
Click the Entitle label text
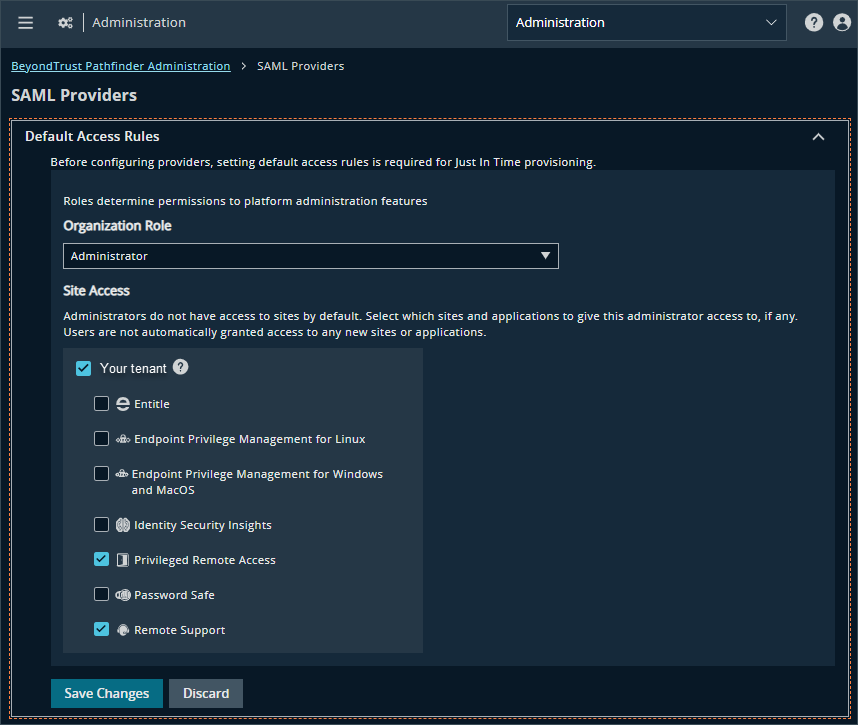click(152, 404)
